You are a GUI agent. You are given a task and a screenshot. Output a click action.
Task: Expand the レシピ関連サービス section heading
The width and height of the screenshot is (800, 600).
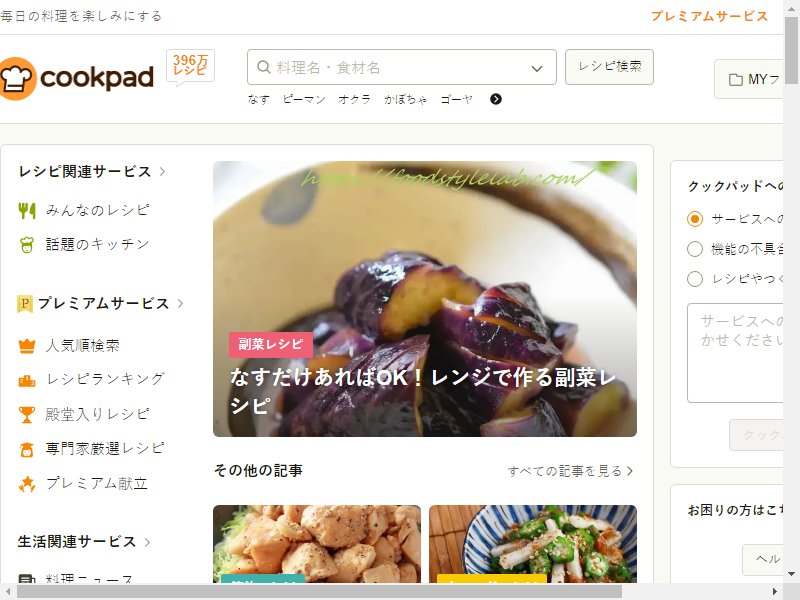pyautogui.click(x=92, y=171)
